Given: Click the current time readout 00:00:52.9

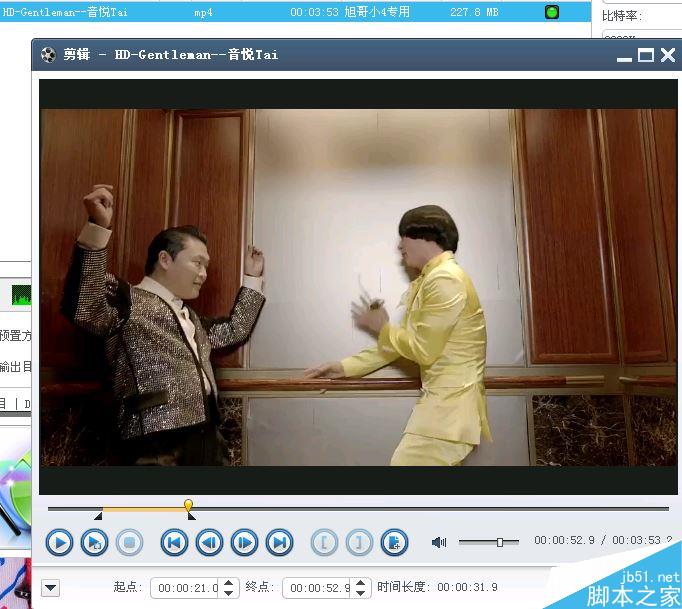Looking at the screenshot, I should click(564, 540).
